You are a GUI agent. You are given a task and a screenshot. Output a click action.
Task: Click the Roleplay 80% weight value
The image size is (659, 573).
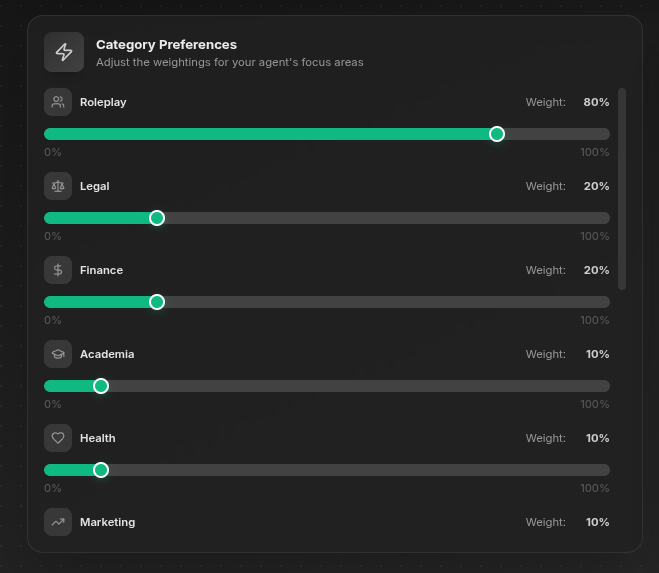click(x=596, y=102)
